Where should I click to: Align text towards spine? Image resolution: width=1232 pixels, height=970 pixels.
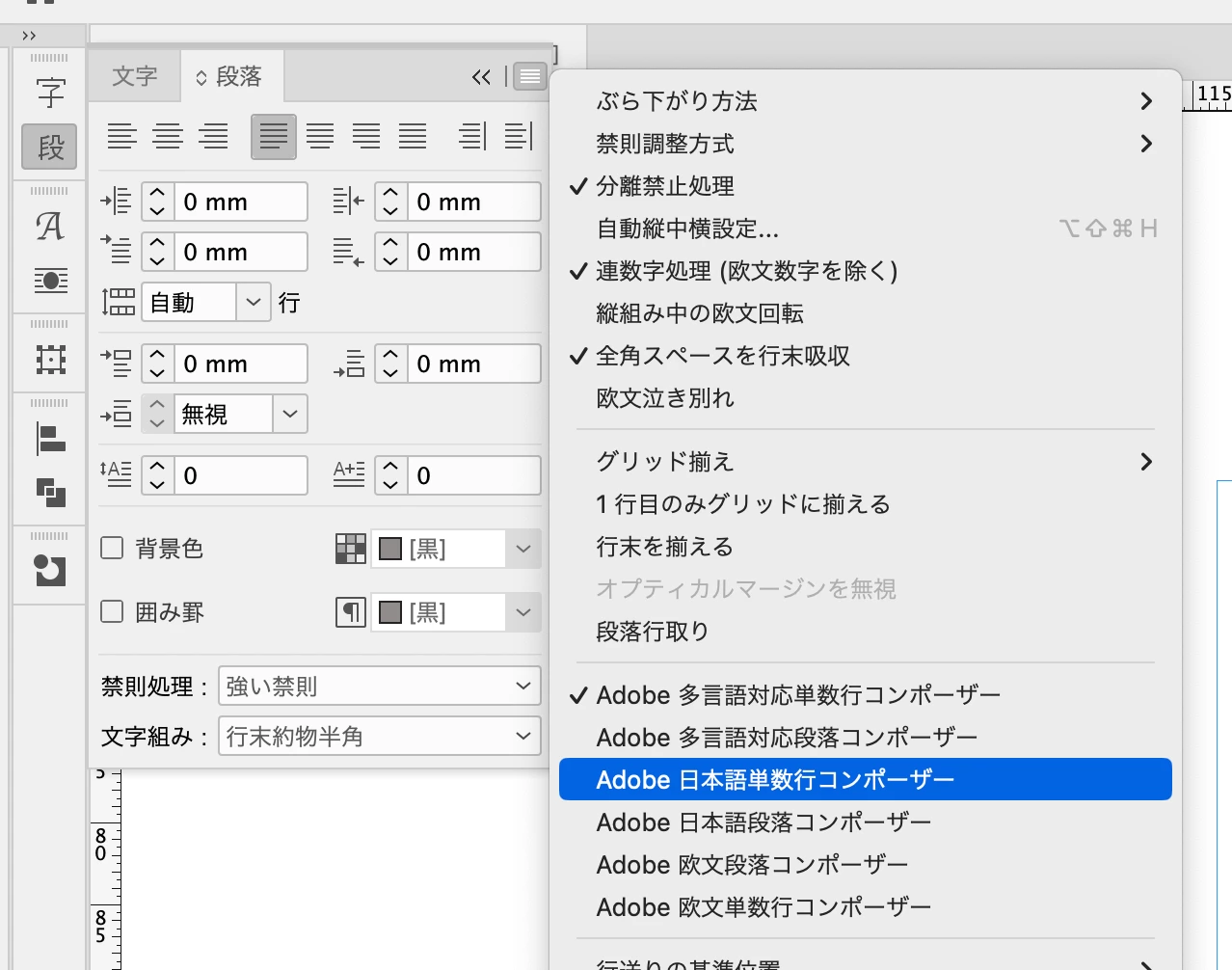(x=472, y=136)
